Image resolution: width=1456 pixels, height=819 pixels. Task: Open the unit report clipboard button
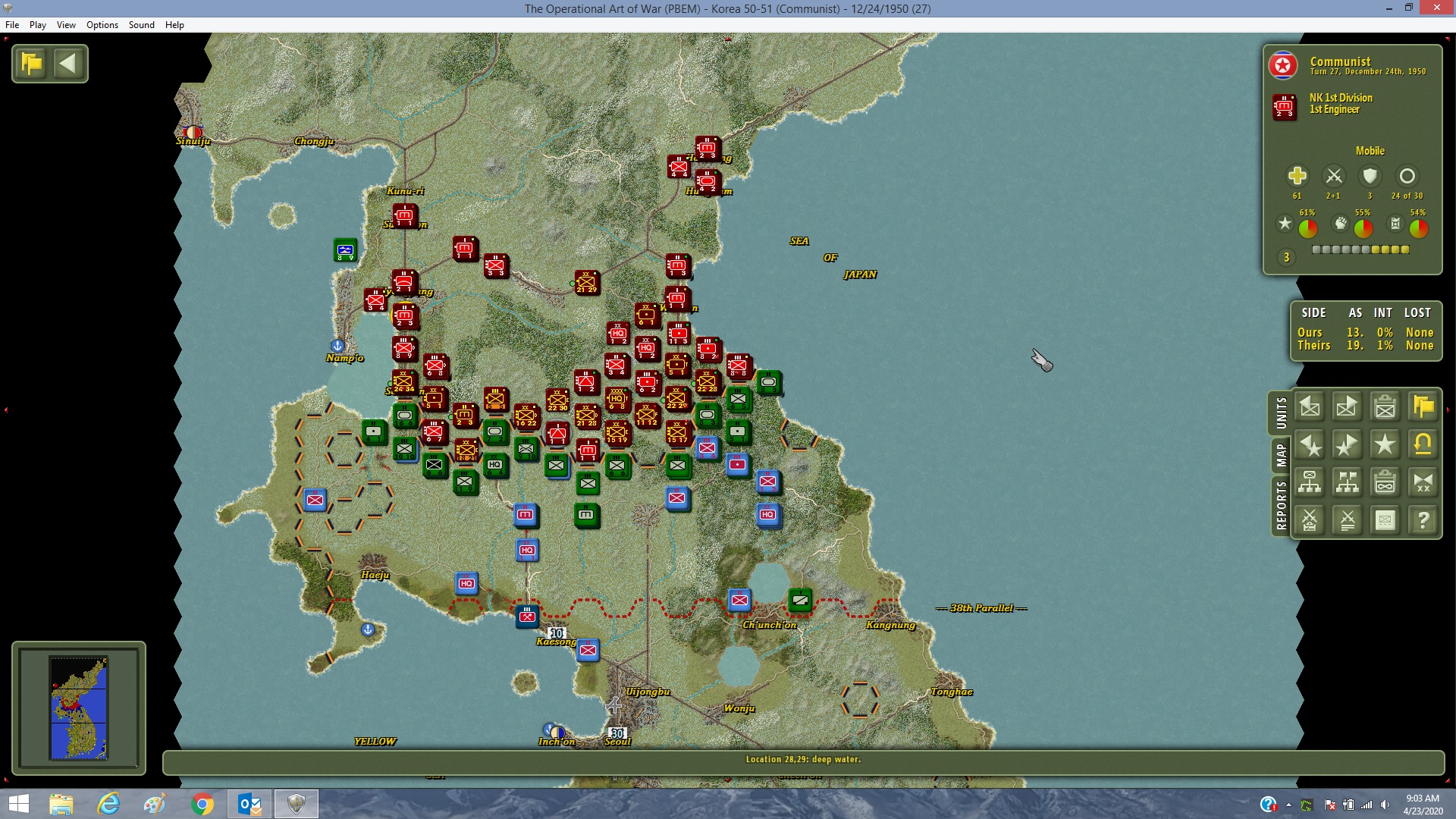1385,407
